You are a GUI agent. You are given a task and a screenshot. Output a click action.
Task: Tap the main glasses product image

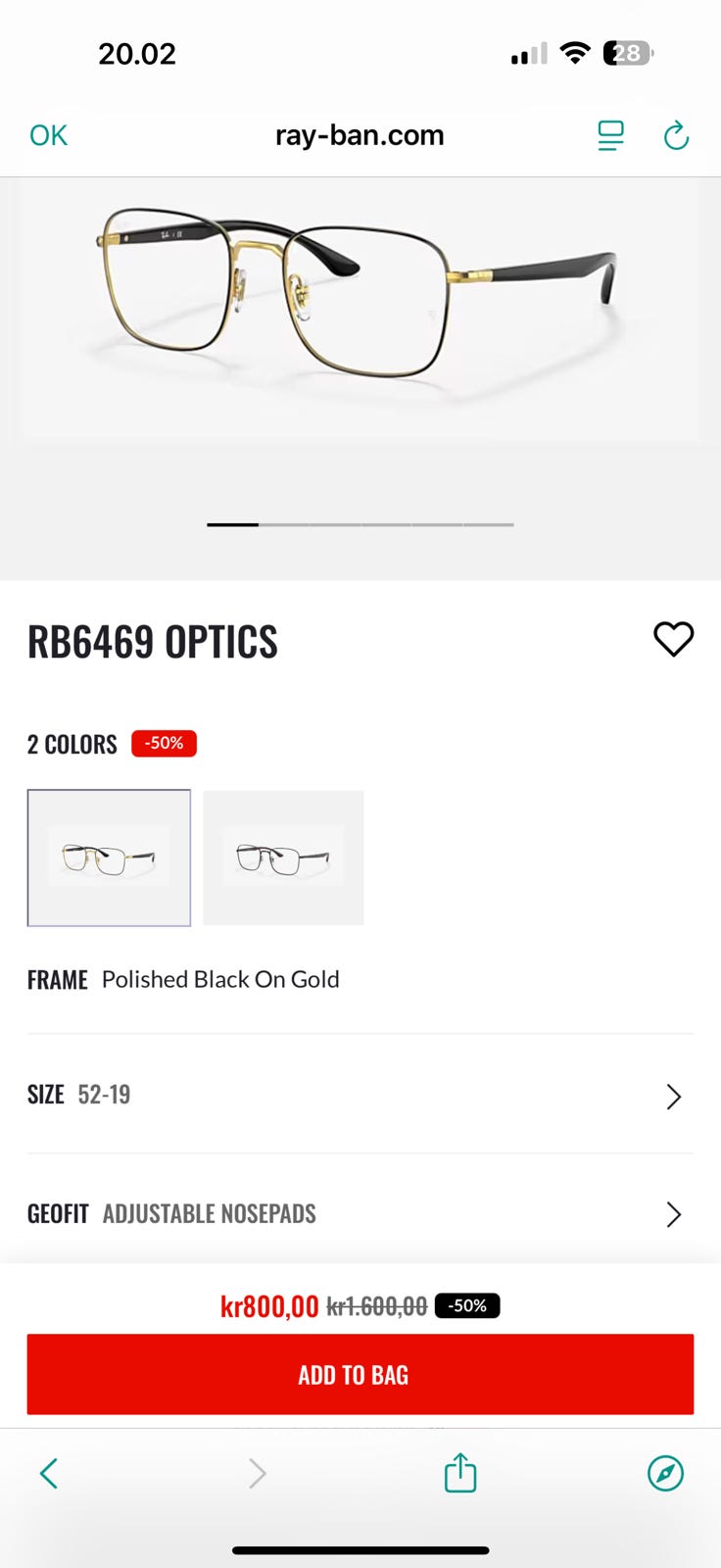click(x=360, y=294)
